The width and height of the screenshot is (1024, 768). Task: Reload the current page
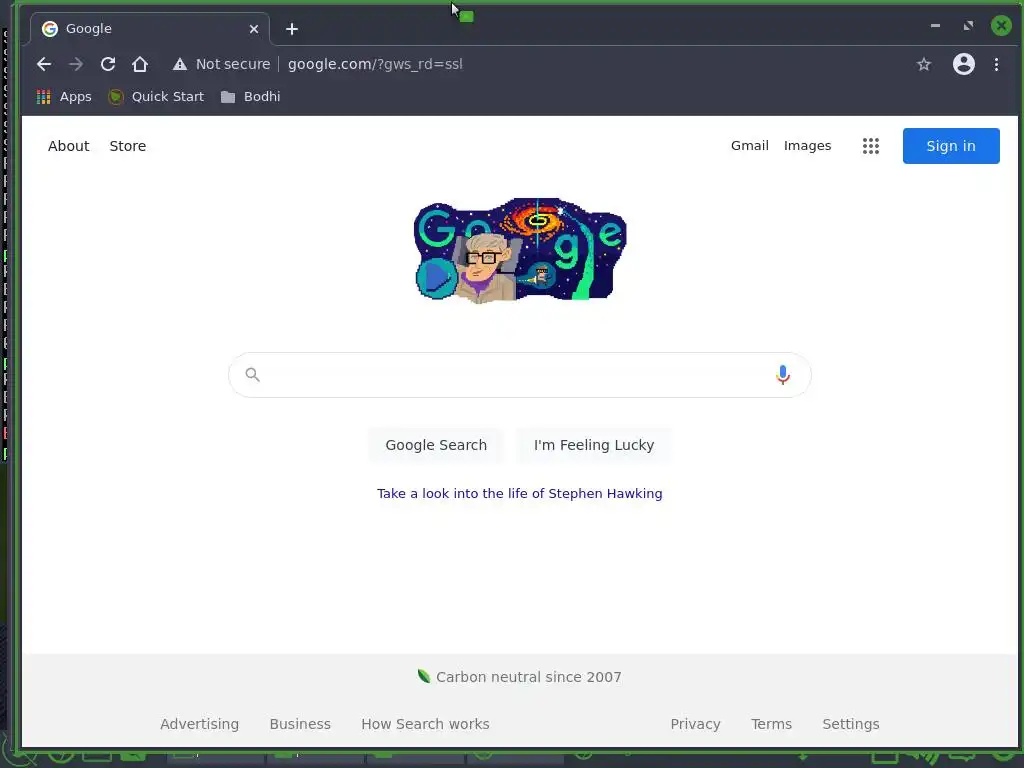(108, 64)
